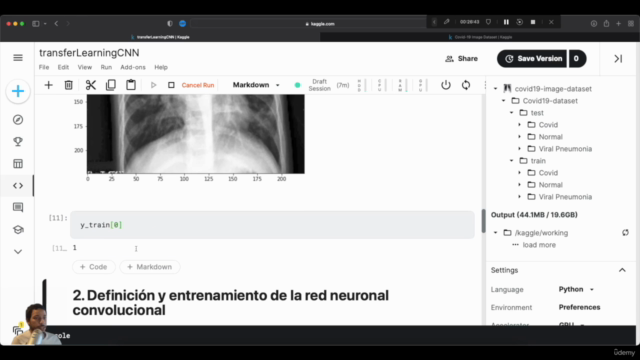The image size is (640, 360).
Task: Collapse the right sidebar panel arrow
Action: click(x=618, y=59)
